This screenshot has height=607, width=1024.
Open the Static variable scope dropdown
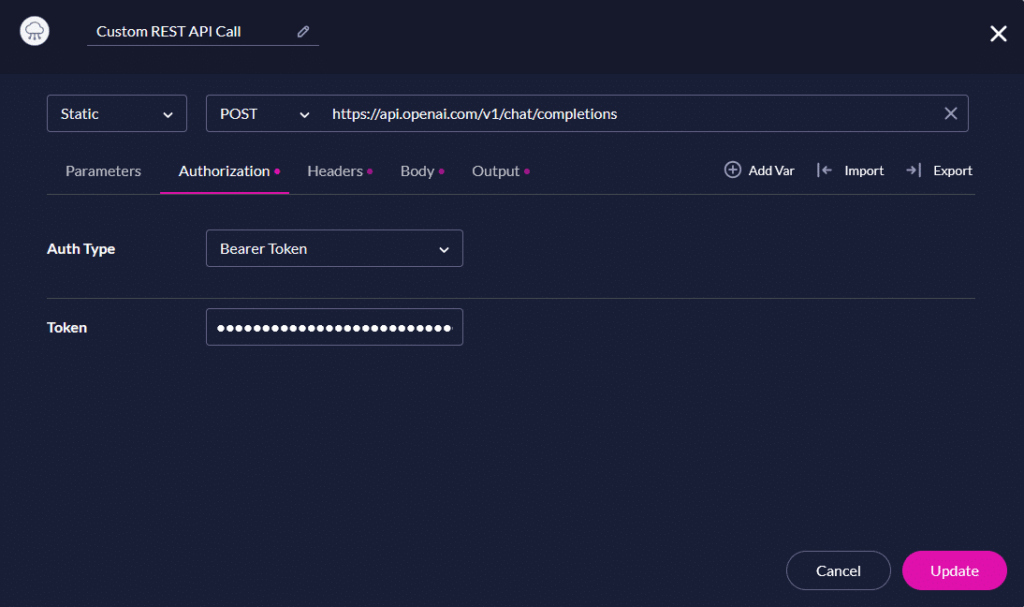(x=116, y=113)
